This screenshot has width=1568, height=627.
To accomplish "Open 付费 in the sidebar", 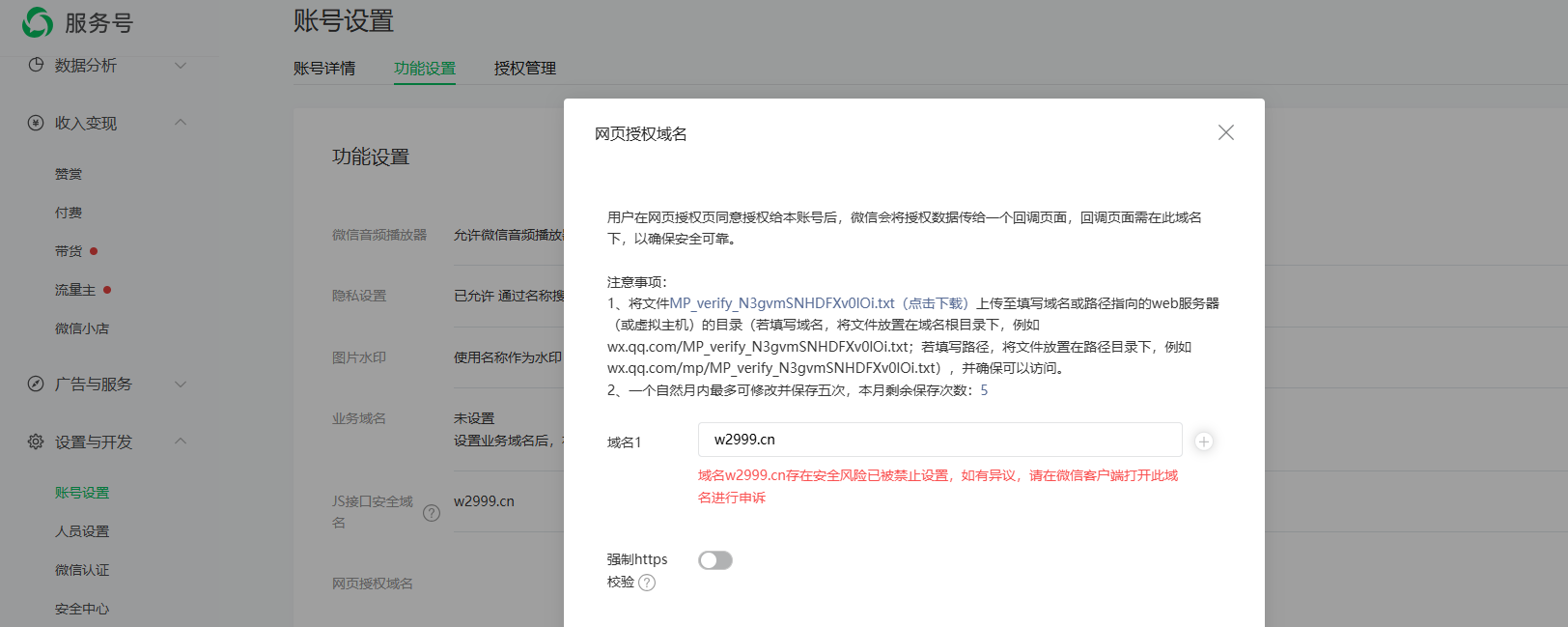I will 69,213.
